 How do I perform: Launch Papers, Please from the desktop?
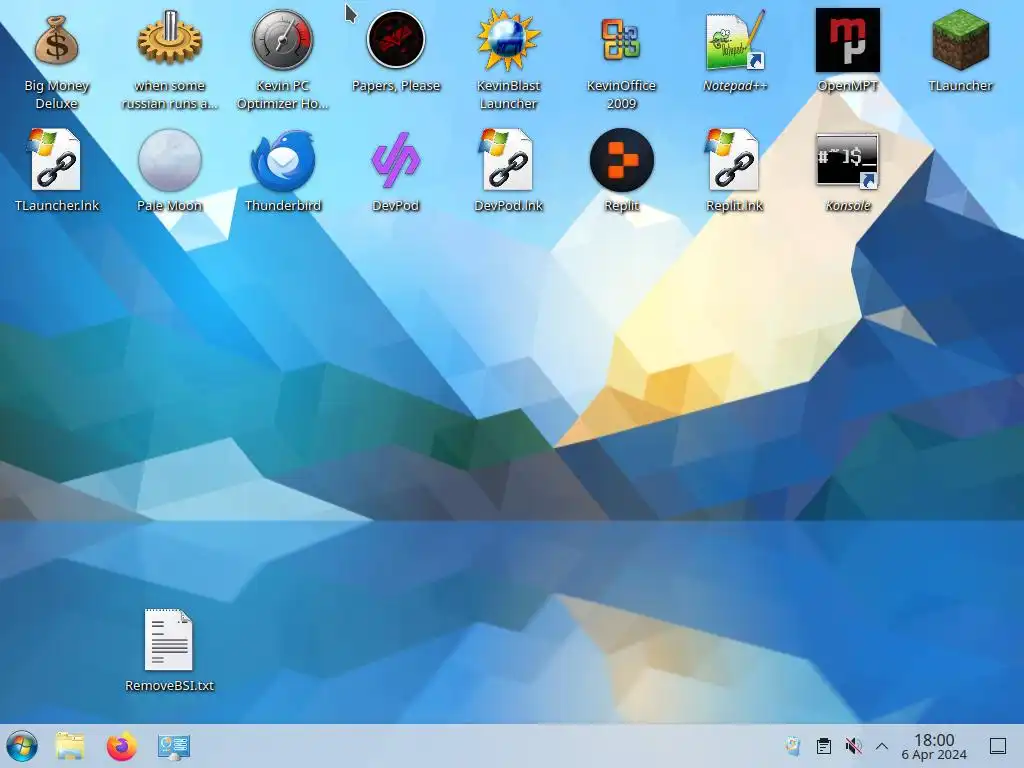click(x=396, y=40)
